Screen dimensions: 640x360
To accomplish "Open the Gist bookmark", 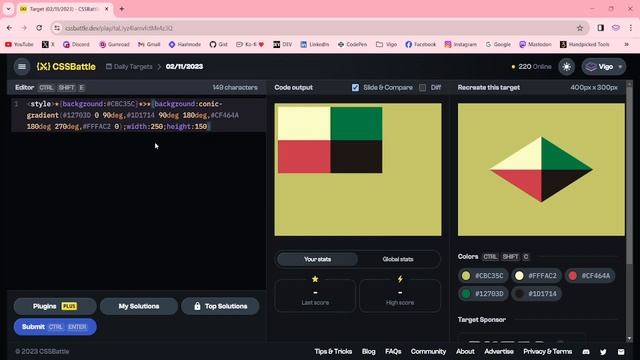I will 218,44.
